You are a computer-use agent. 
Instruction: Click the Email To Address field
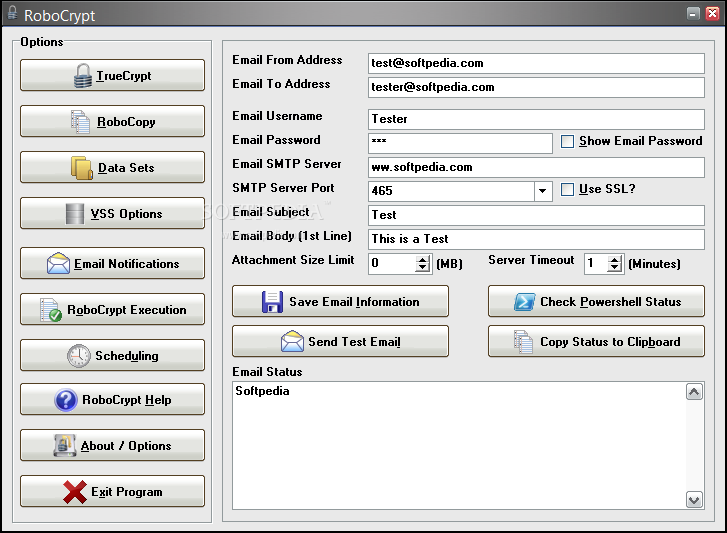click(x=536, y=87)
